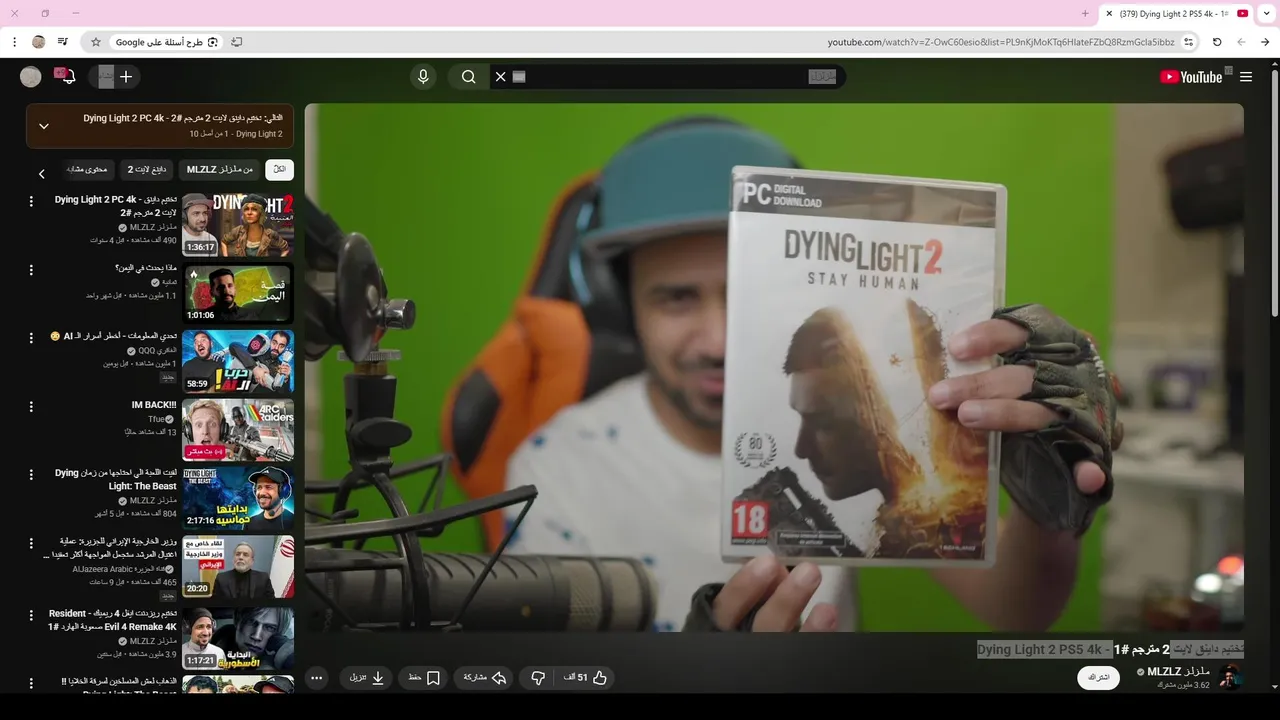Viewport: 1280px width, 720px height.
Task: Click the magnifier search button
Action: click(469, 77)
